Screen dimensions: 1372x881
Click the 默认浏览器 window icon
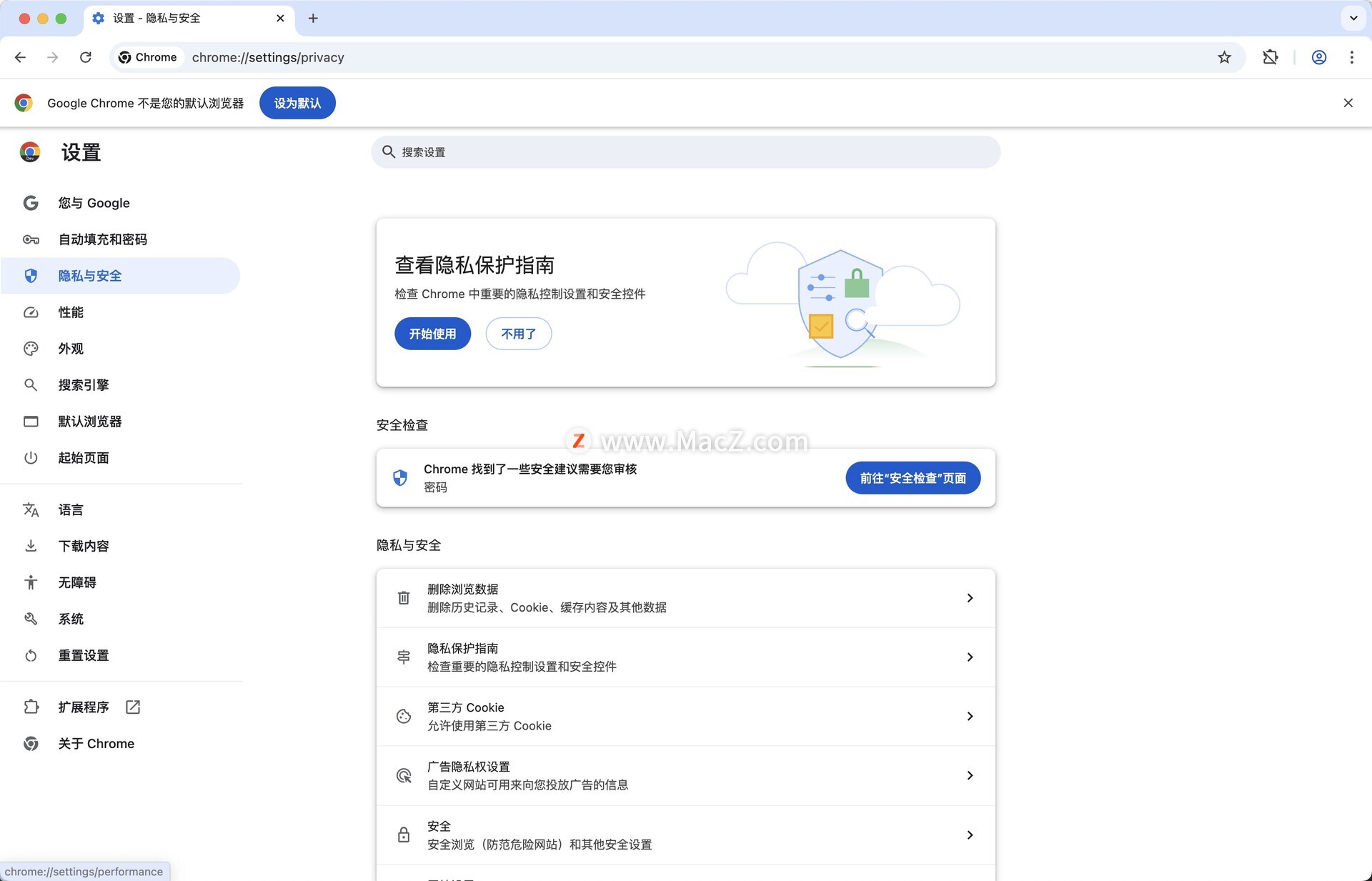coord(31,422)
